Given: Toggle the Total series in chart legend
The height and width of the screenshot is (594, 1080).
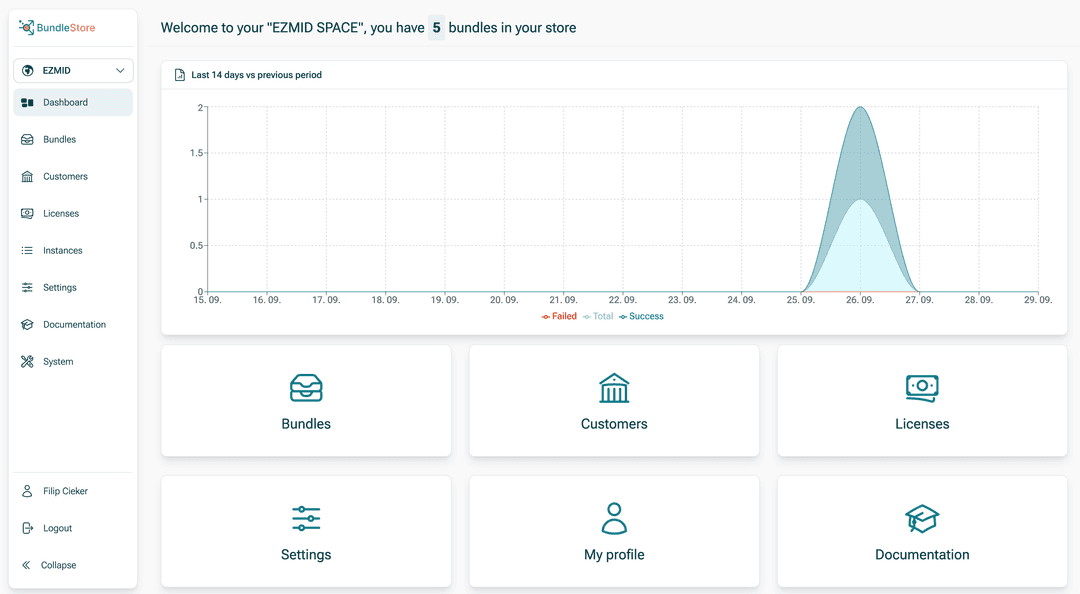Looking at the screenshot, I should pyautogui.click(x=598, y=316).
